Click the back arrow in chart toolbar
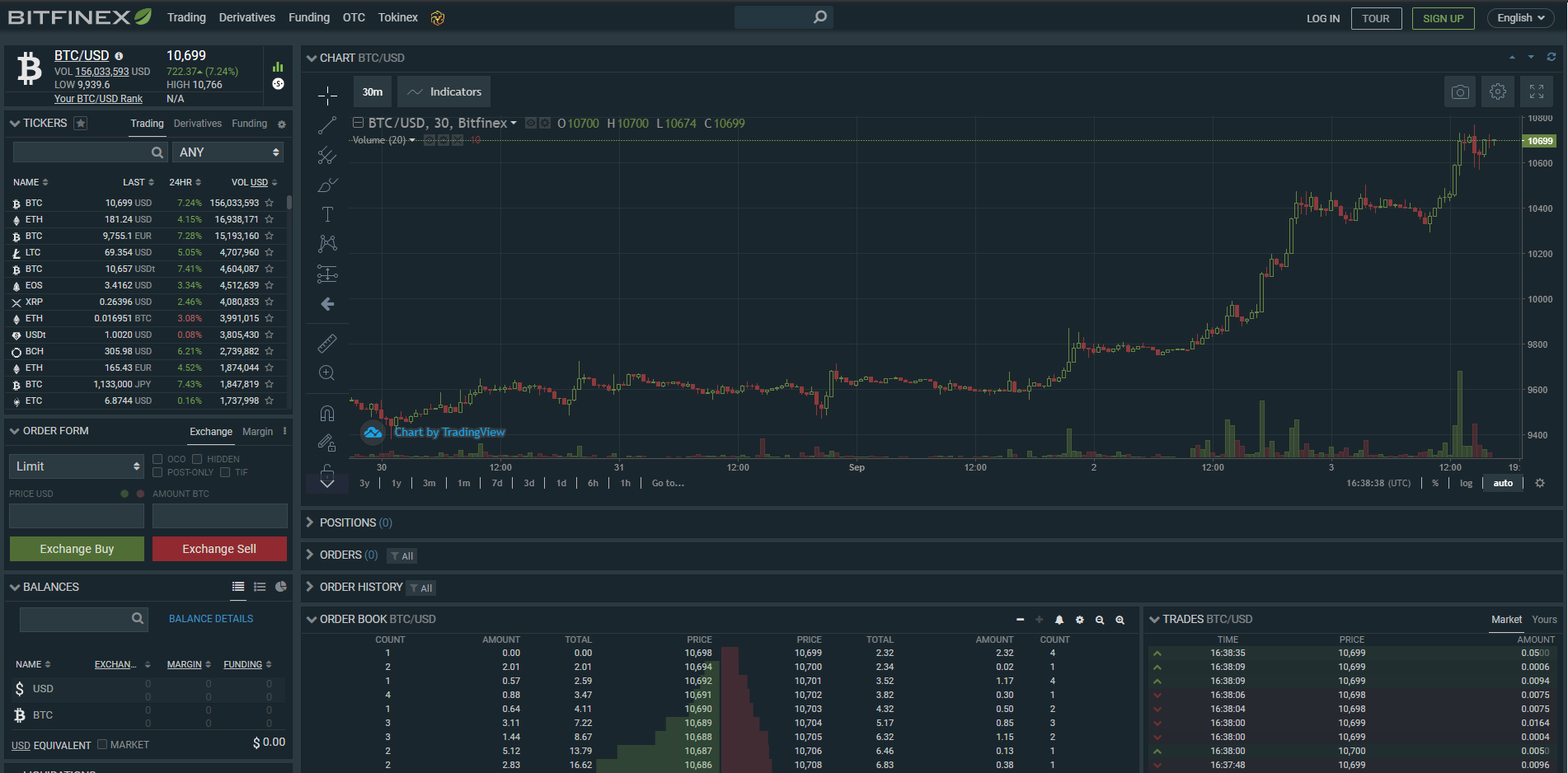The image size is (1568, 773). (327, 304)
